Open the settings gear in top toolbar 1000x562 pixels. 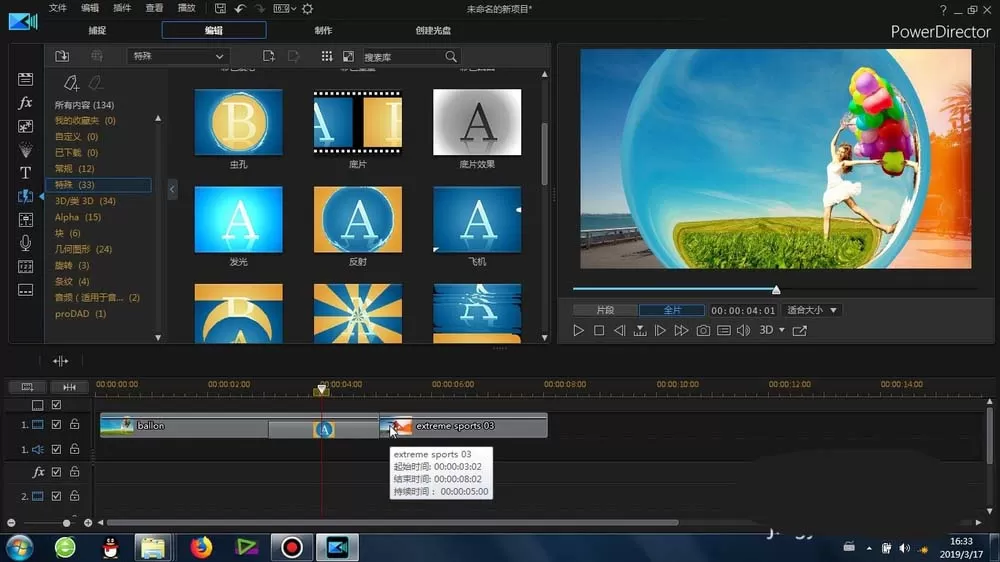[x=307, y=8]
